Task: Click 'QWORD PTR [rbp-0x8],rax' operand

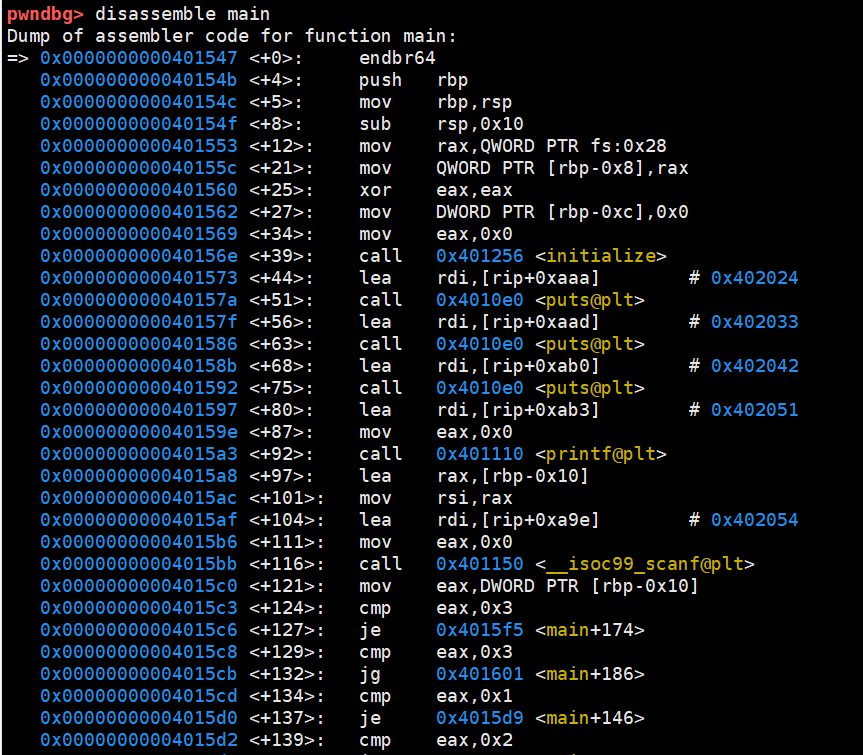Action: (x=562, y=168)
